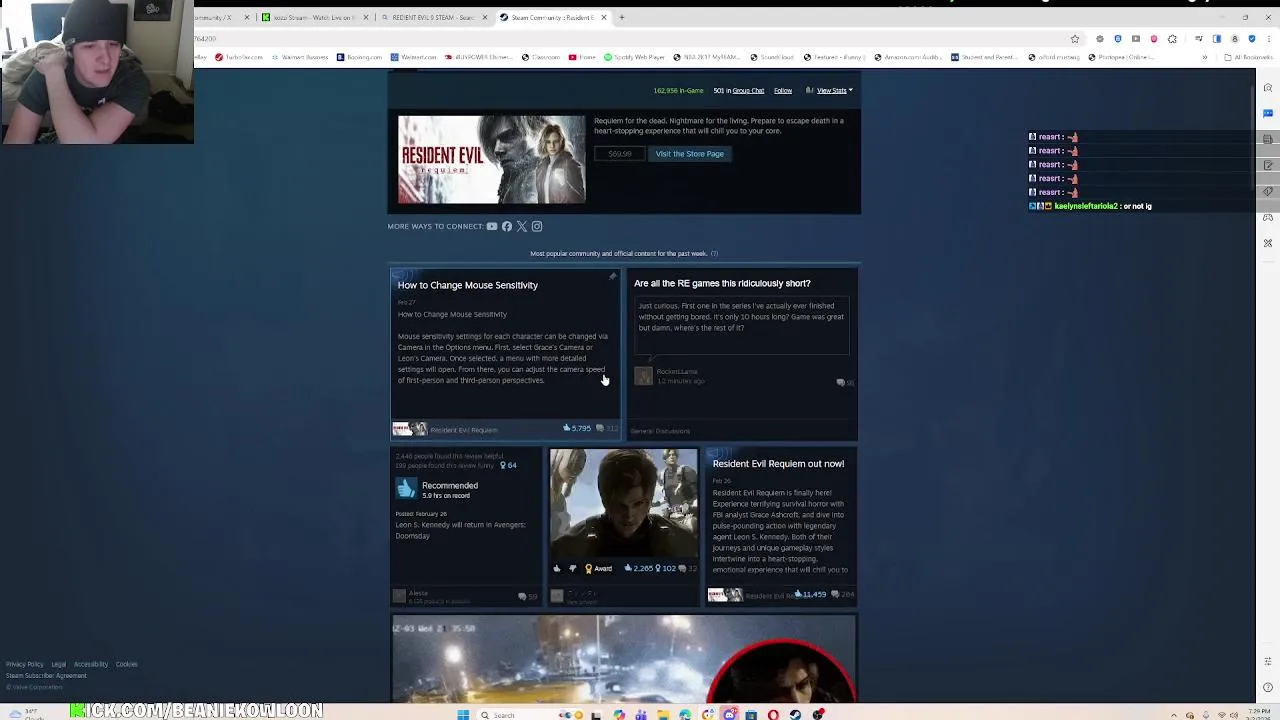
Task: Open the Walmart.com bookmark
Action: 411,57
